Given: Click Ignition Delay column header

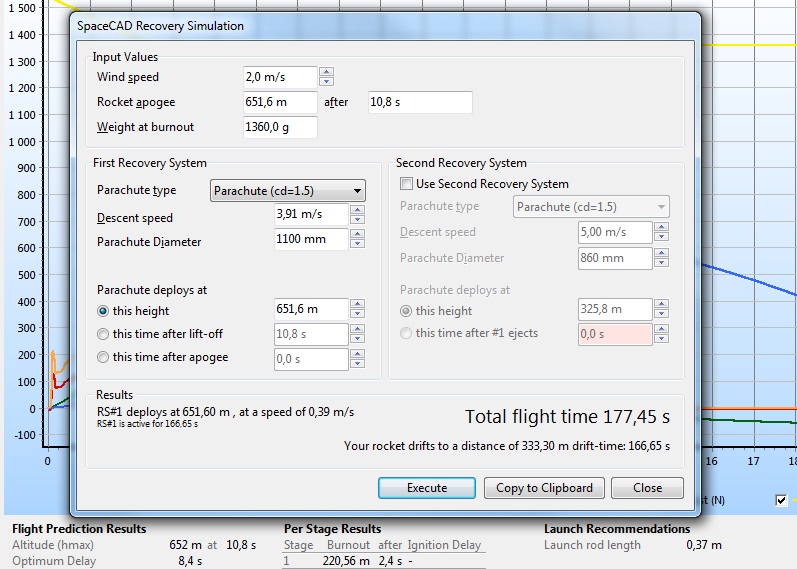Looking at the screenshot, I should pyautogui.click(x=444, y=545).
